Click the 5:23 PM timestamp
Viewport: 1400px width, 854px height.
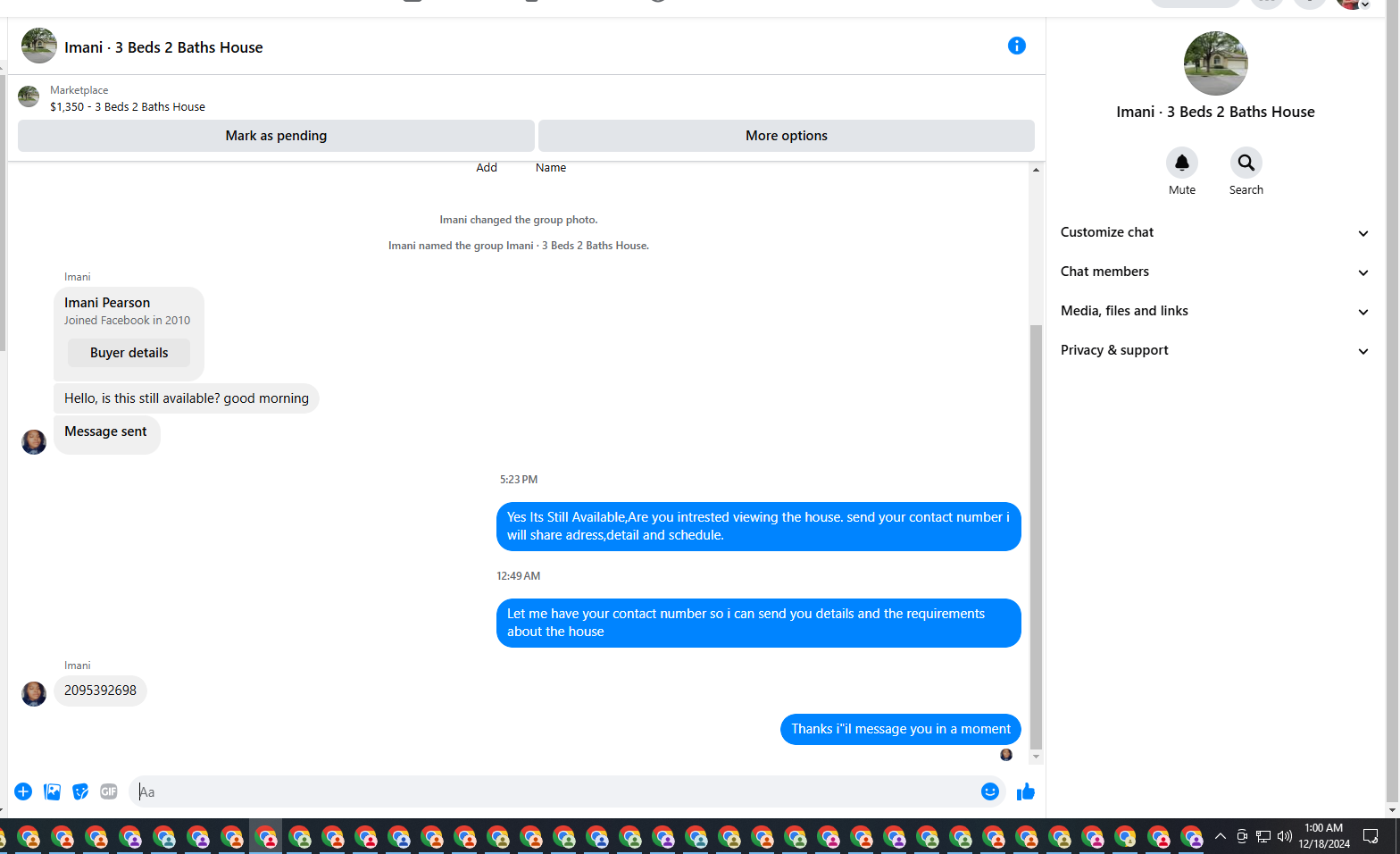tap(519, 480)
